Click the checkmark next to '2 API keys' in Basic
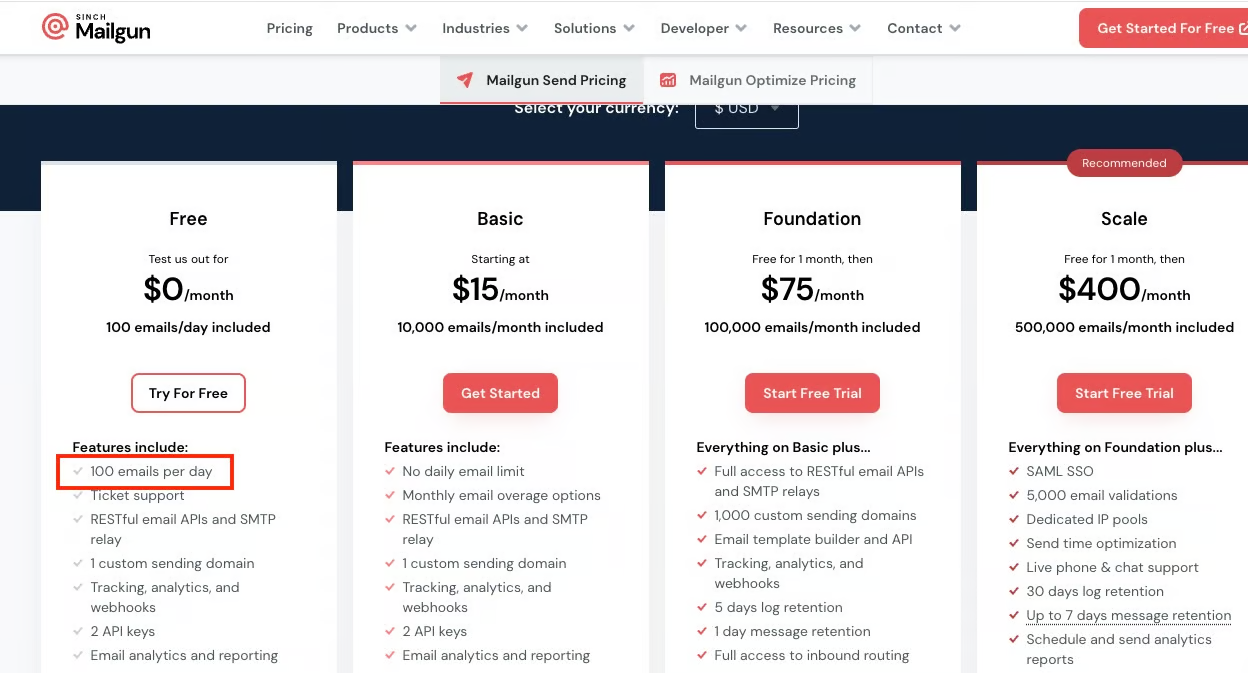Viewport: 1248px width, 673px height. click(x=390, y=631)
